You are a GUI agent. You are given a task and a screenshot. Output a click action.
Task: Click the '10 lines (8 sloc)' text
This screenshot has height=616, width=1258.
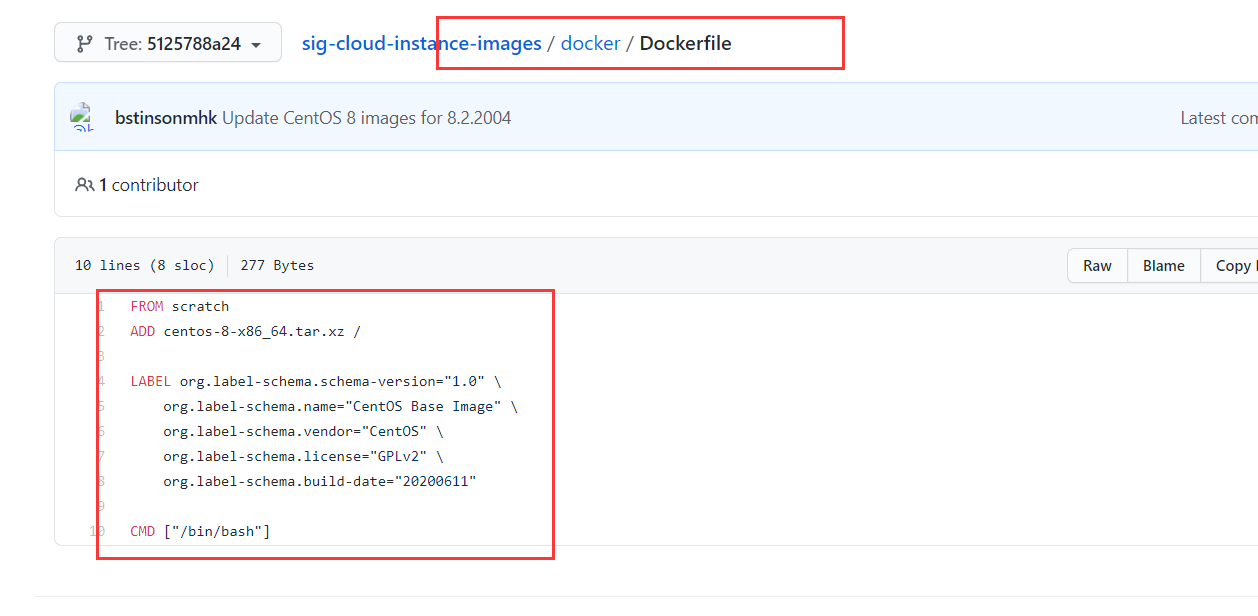(x=145, y=265)
